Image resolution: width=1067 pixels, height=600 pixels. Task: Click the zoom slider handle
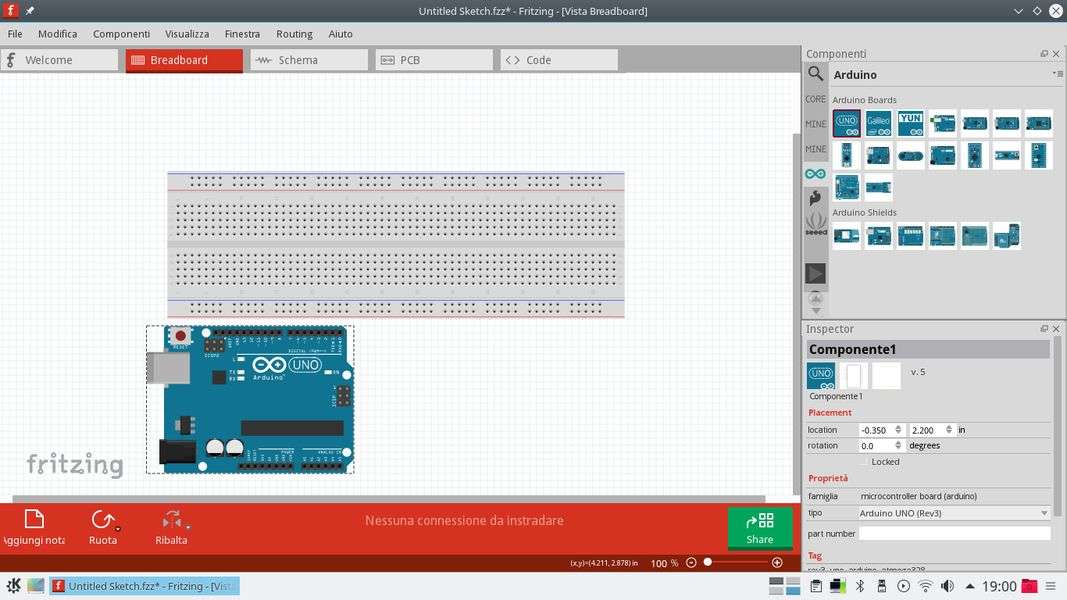708,562
